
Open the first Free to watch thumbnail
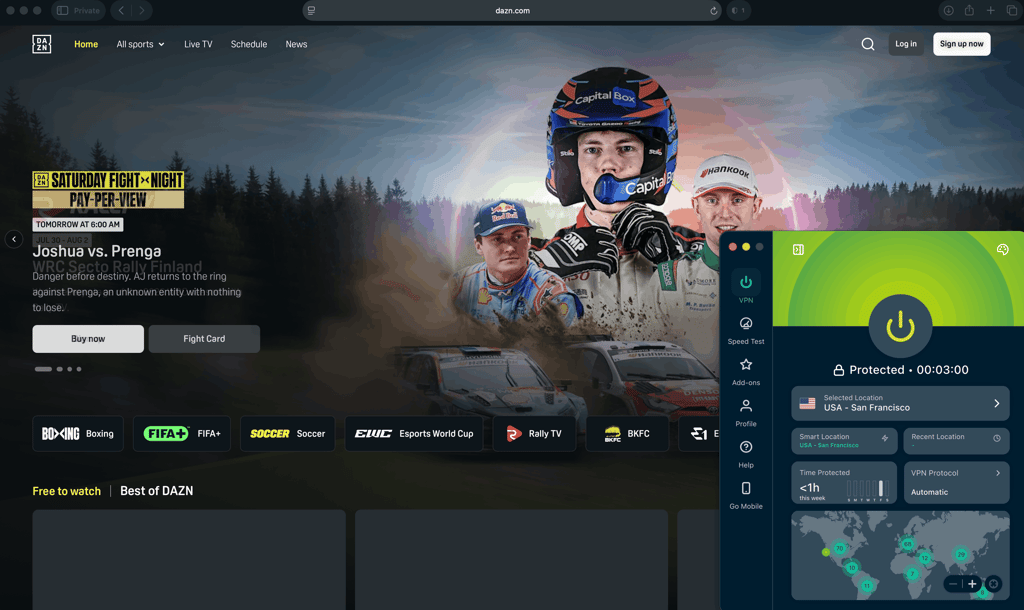coord(189,560)
